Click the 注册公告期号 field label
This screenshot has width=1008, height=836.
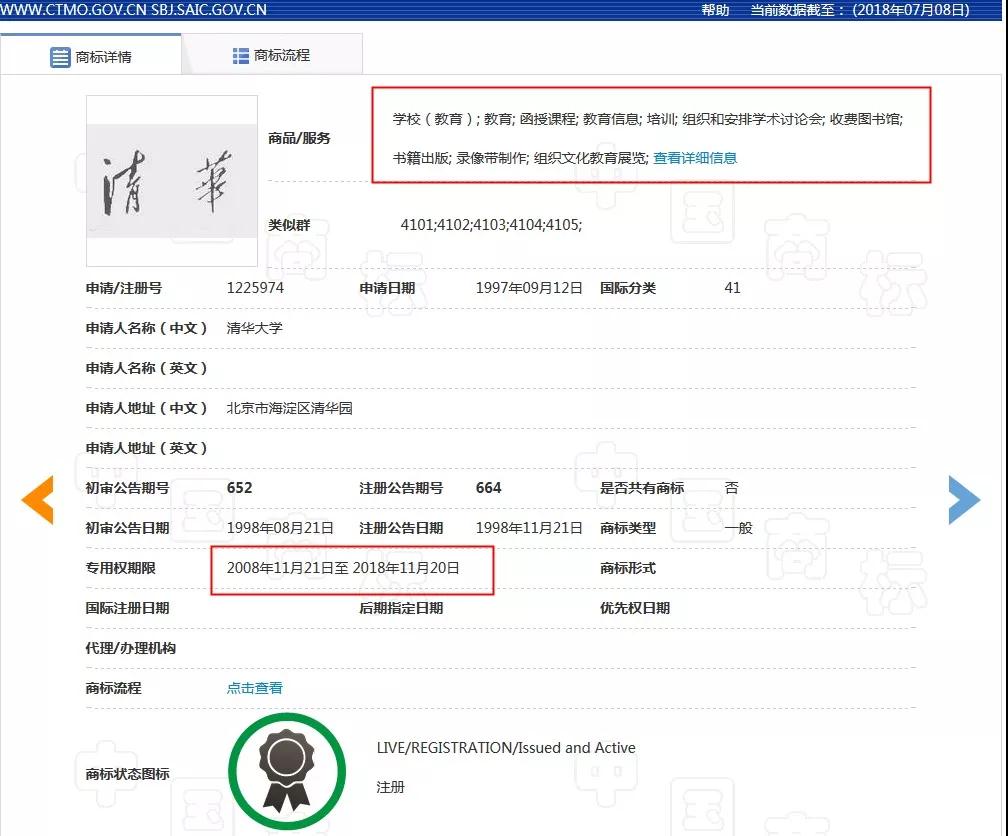401,488
